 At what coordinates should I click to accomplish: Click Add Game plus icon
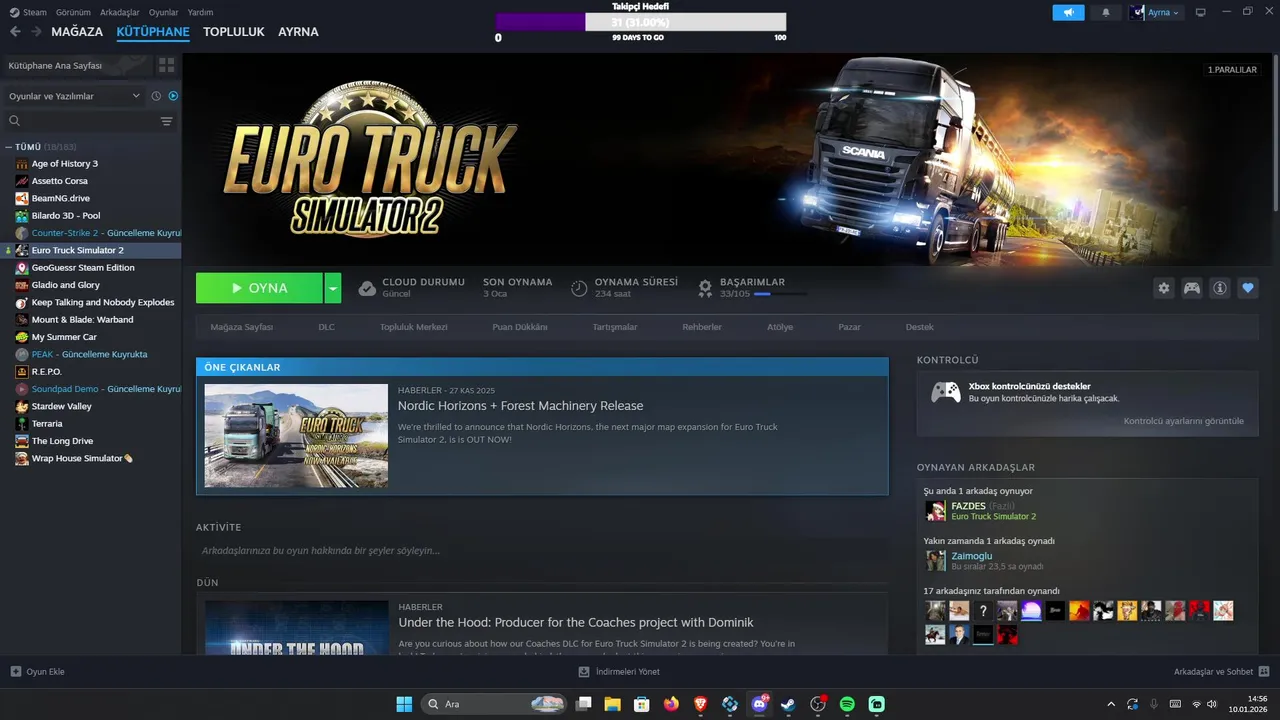click(15, 672)
